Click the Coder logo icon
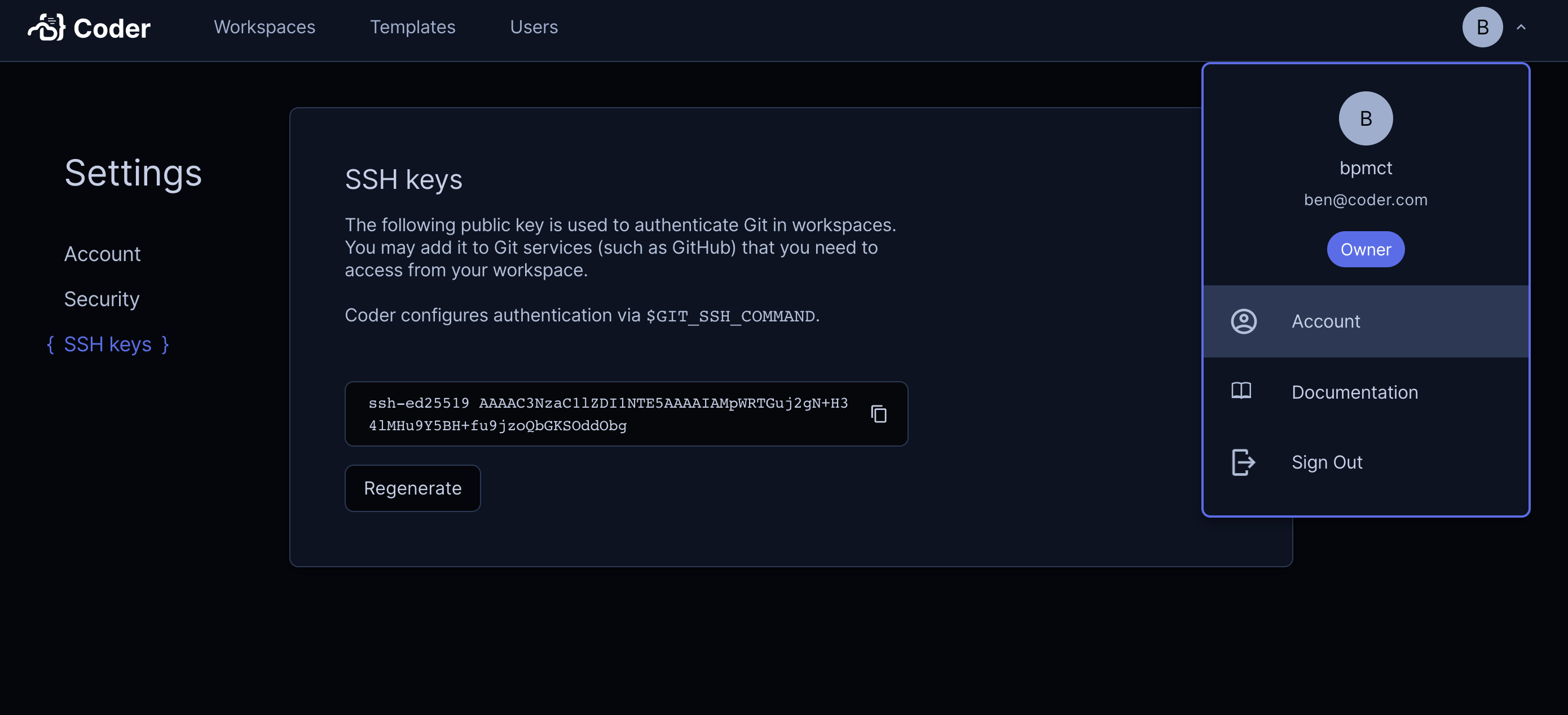1568x715 pixels. 46,27
